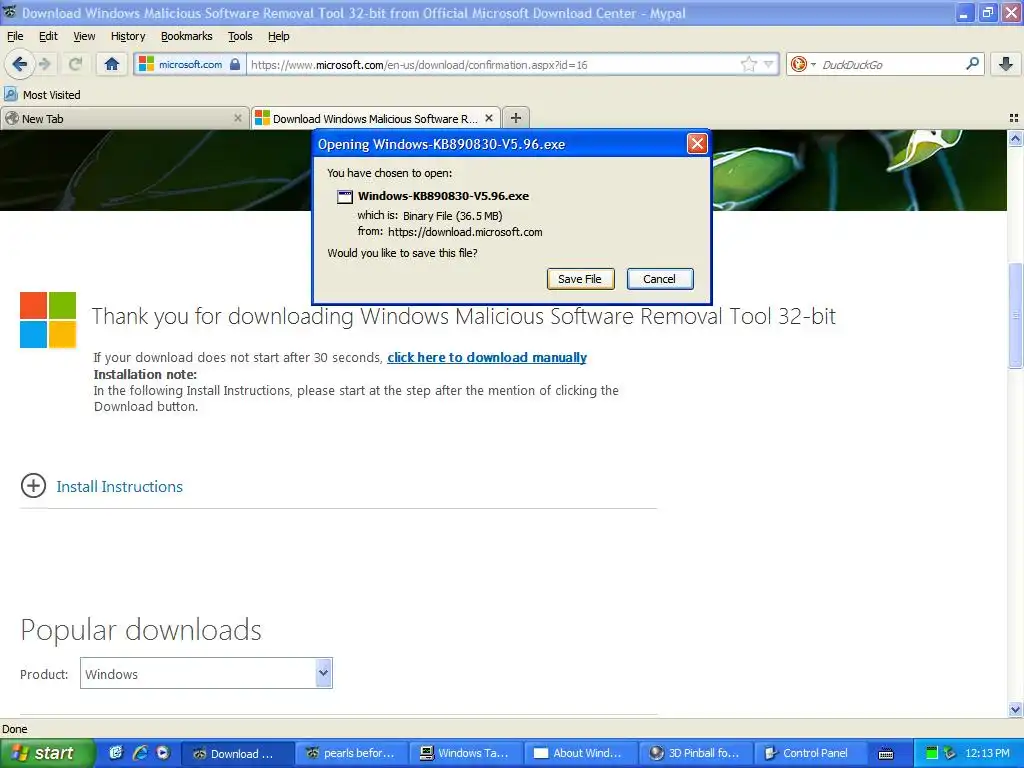Launch Internet Explorer from quick launch
Image resolution: width=1024 pixels, height=768 pixels.
[140, 753]
